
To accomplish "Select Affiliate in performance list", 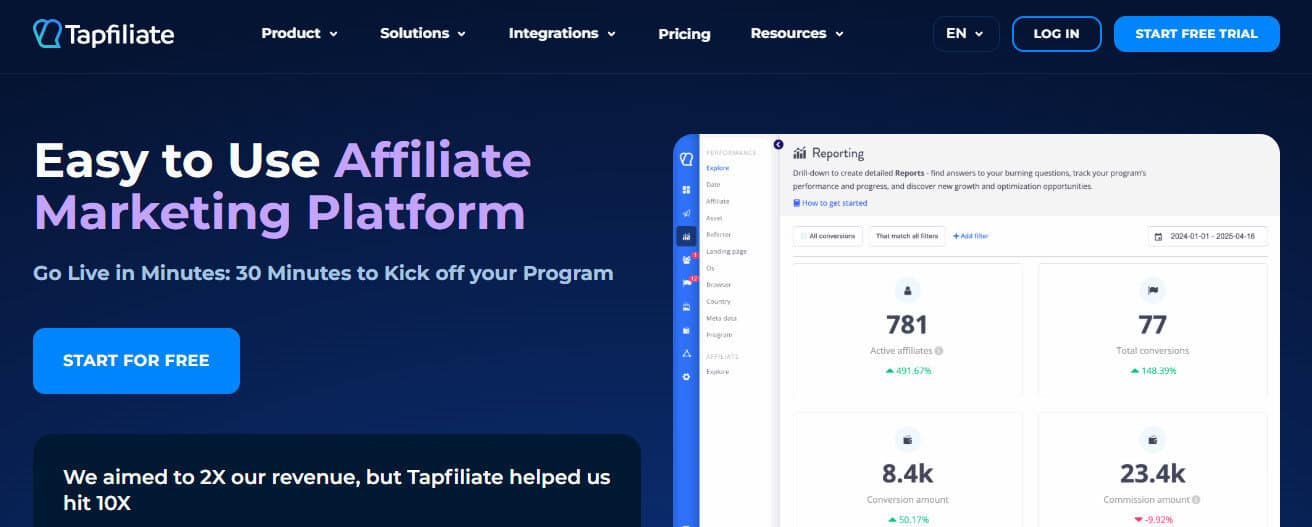I will pos(718,201).
